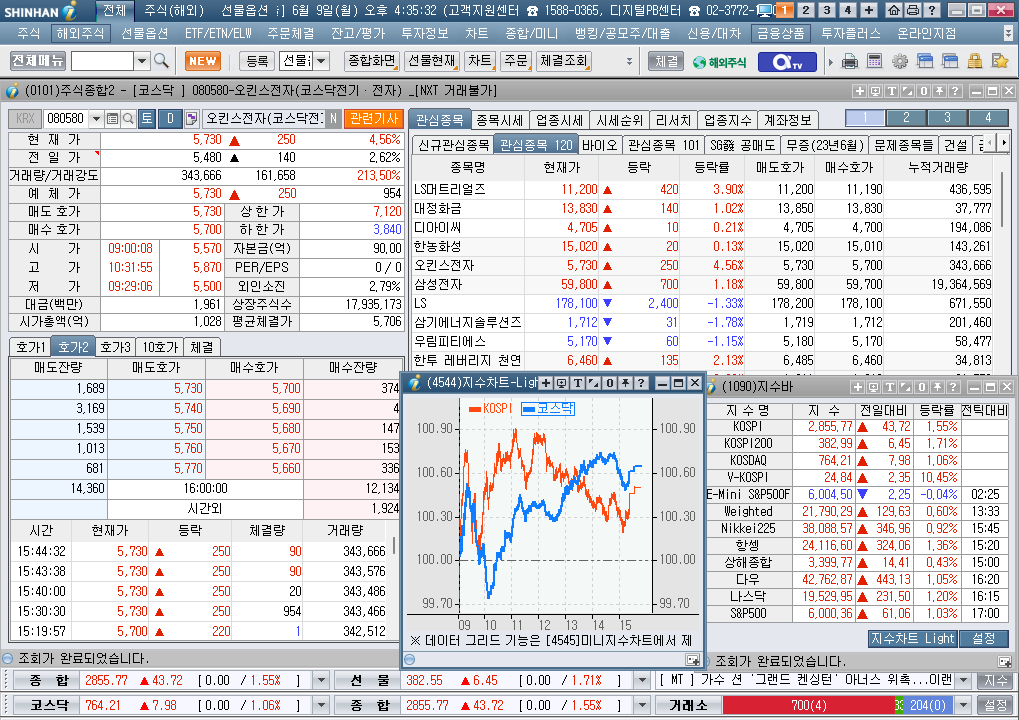Open stock code 080580 dropdown arrow
1019x720 pixels.
[96, 118]
